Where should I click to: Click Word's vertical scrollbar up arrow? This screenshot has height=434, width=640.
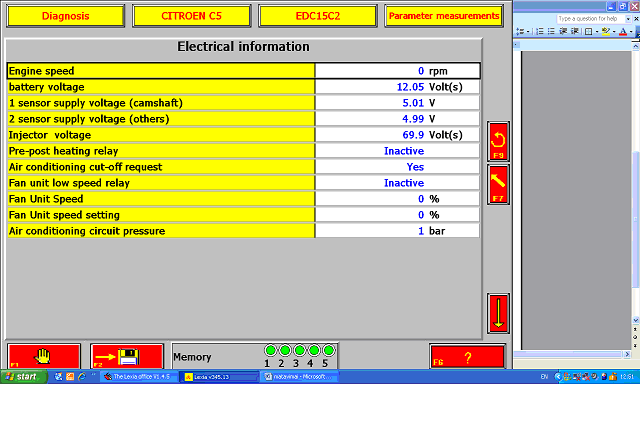(x=636, y=46)
